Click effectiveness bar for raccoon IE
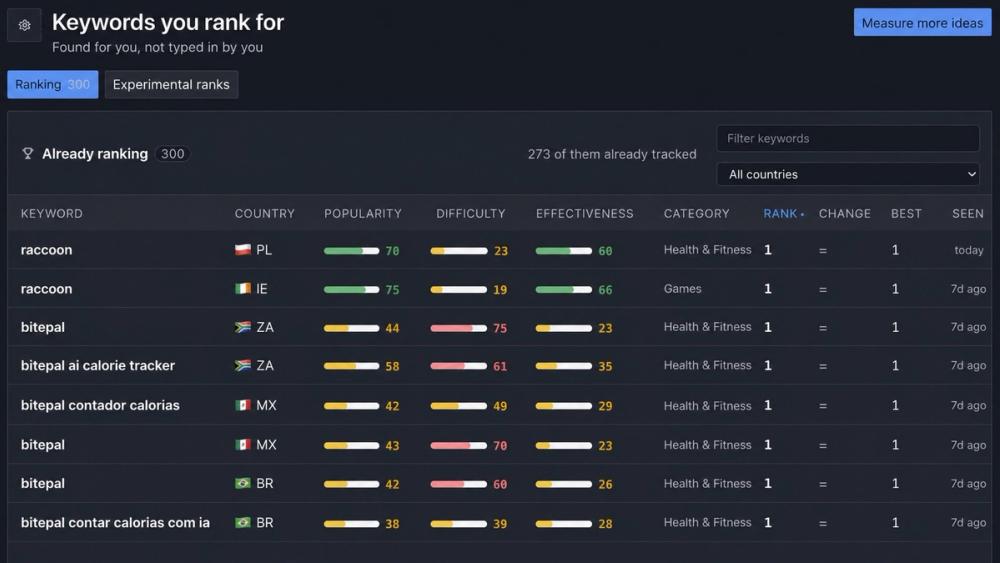Image resolution: width=1000 pixels, height=563 pixels. click(564, 290)
